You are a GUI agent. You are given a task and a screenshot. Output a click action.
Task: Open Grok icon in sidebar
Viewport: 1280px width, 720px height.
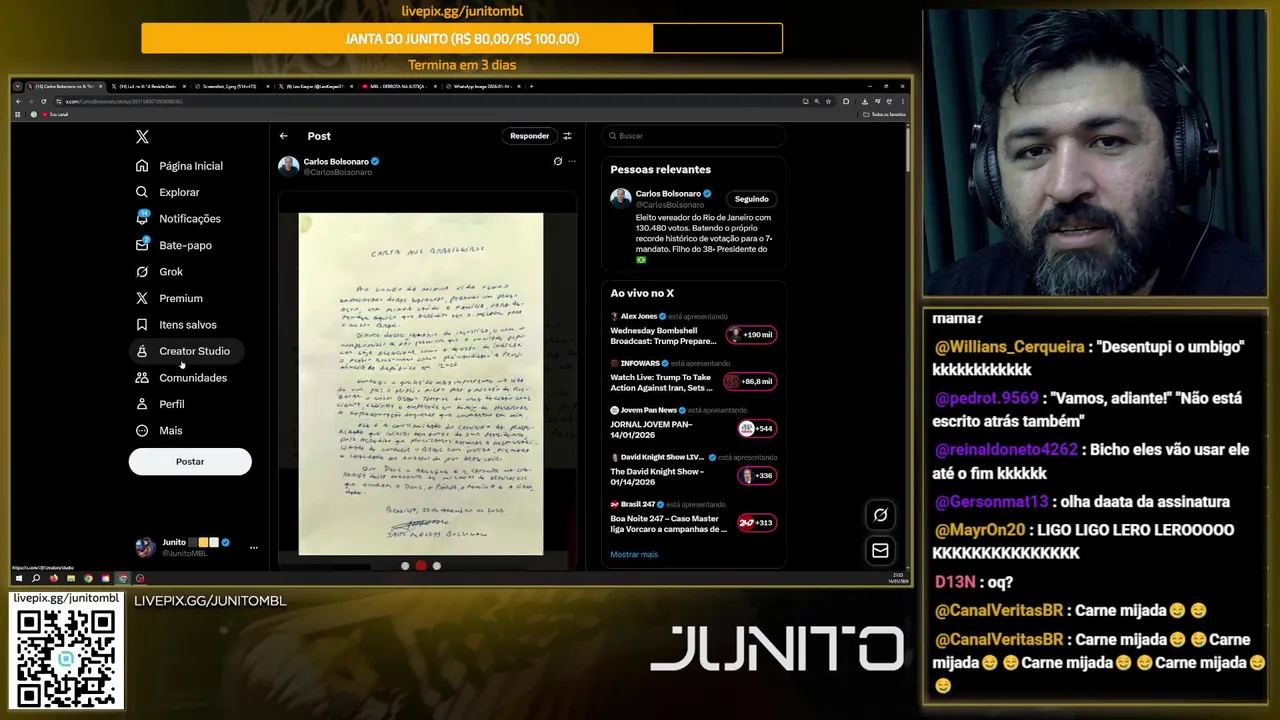[142, 271]
